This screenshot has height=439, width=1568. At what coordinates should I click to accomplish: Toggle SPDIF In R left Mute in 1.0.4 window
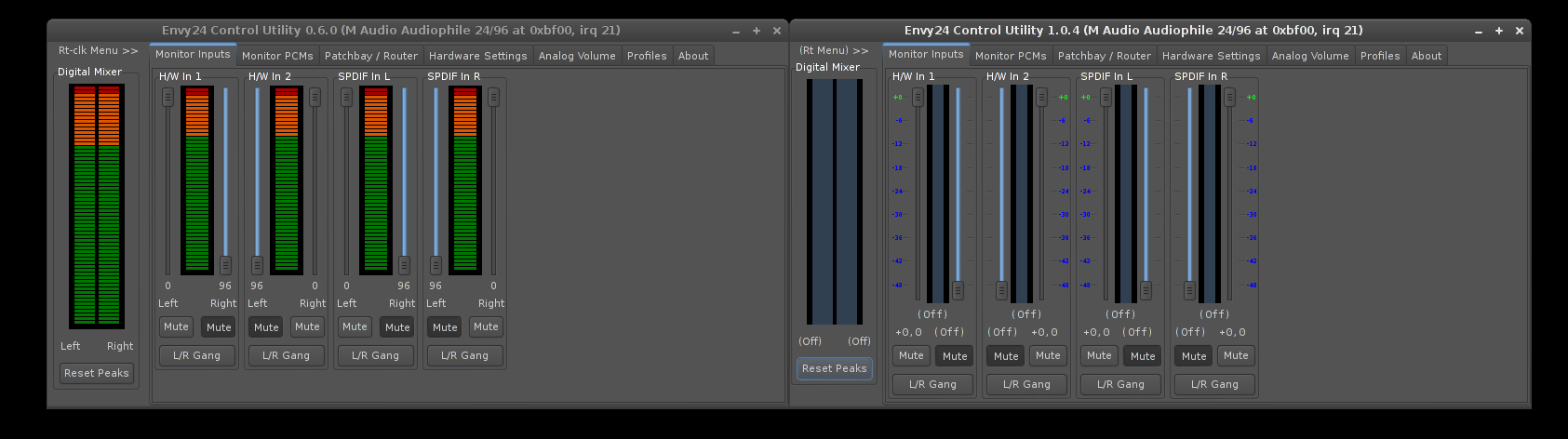1194,355
